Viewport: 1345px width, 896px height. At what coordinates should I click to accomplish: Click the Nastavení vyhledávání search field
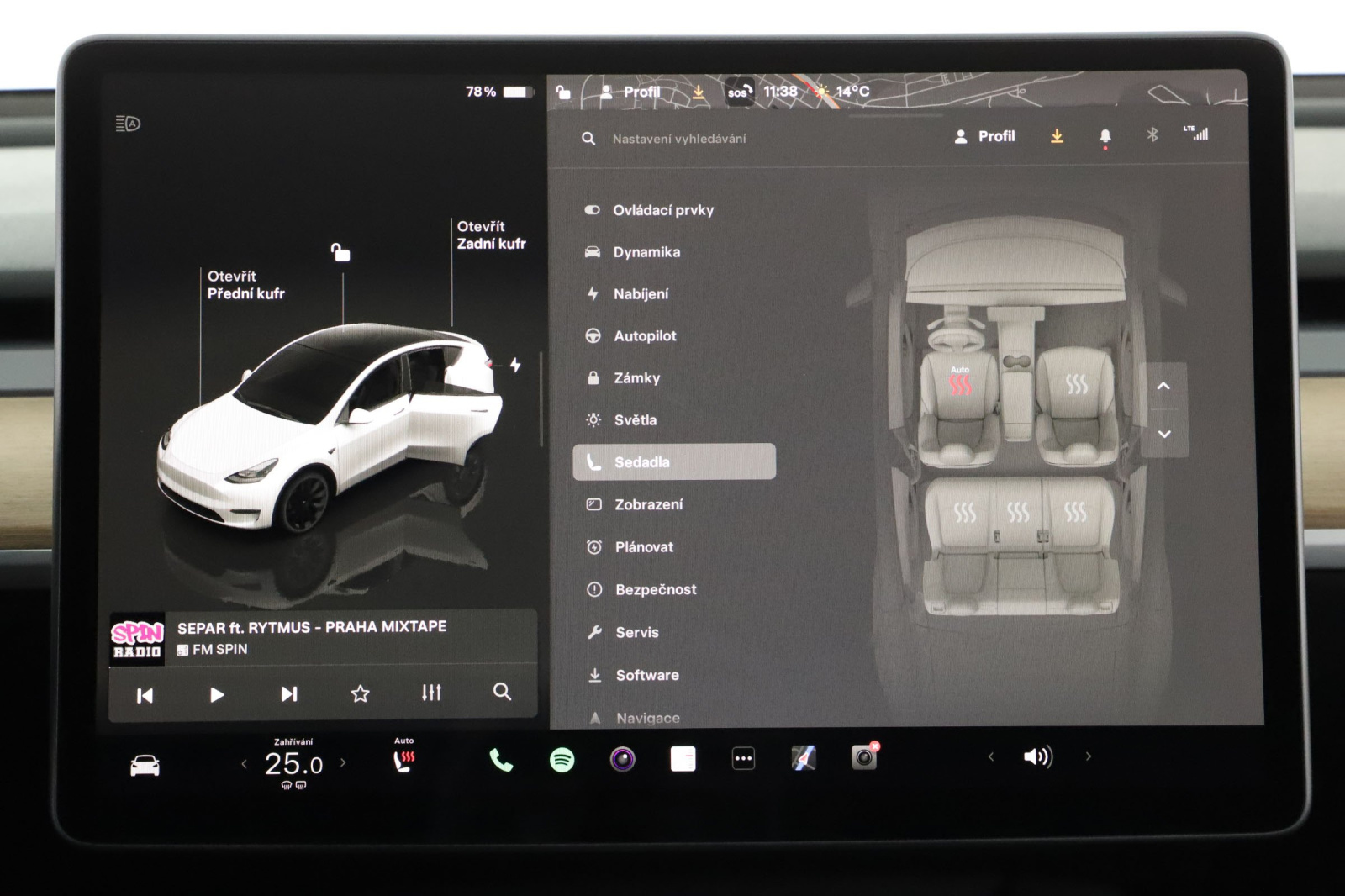[x=679, y=139]
